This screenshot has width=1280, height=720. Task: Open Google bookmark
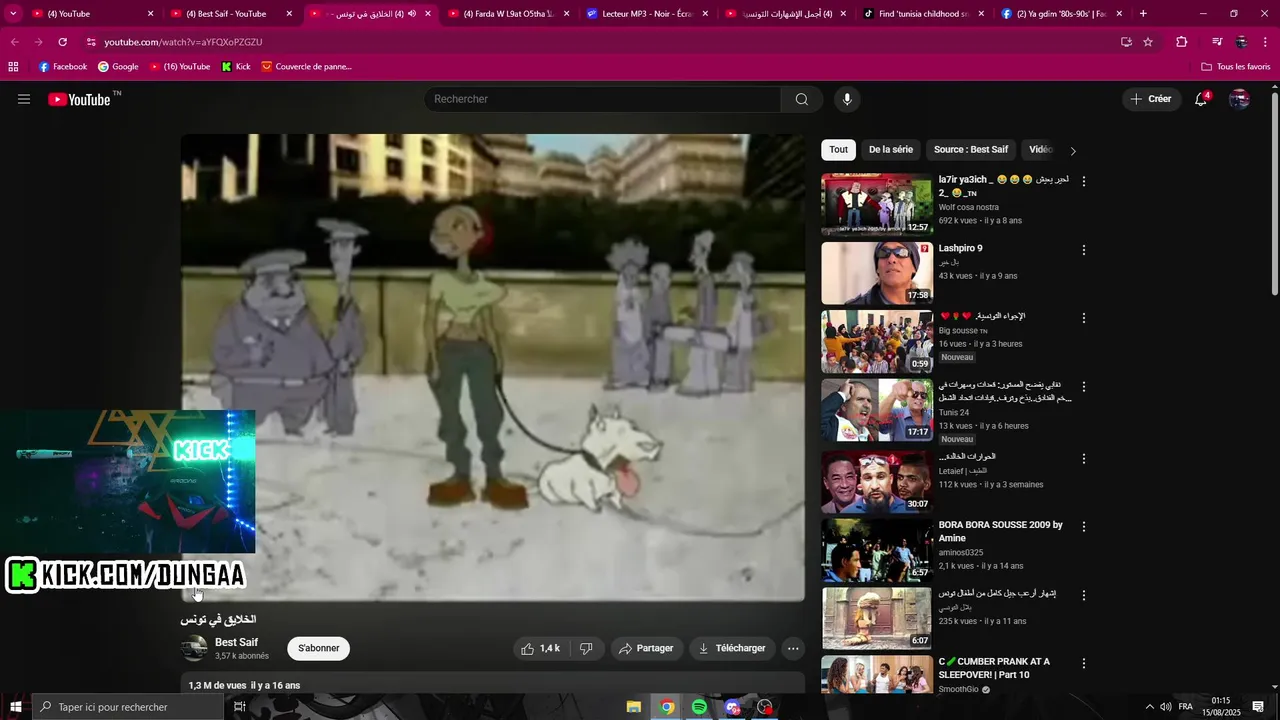pyautogui.click(x=118, y=66)
